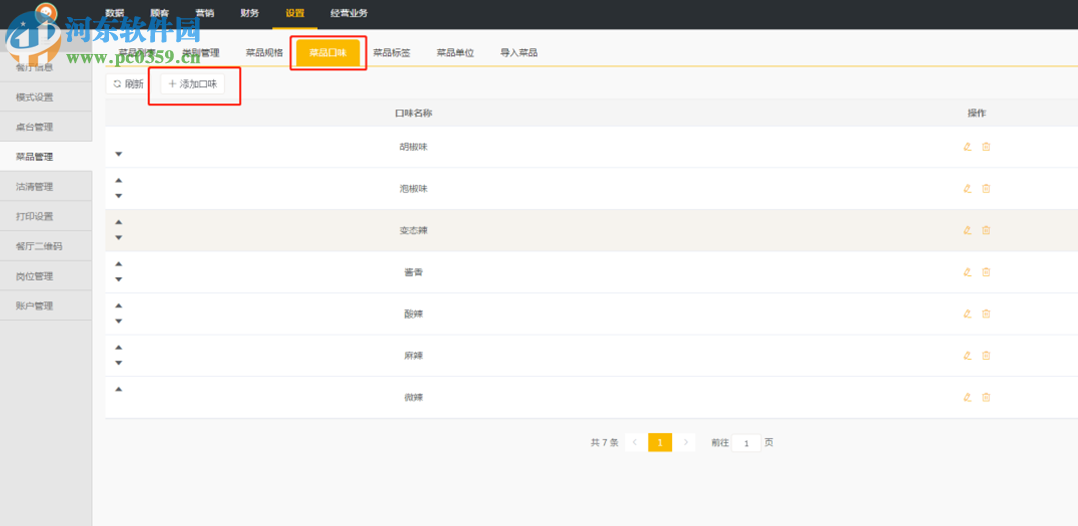Open the editor for 酱香 flavor
Screen dimensions: 1078x526
(967, 272)
